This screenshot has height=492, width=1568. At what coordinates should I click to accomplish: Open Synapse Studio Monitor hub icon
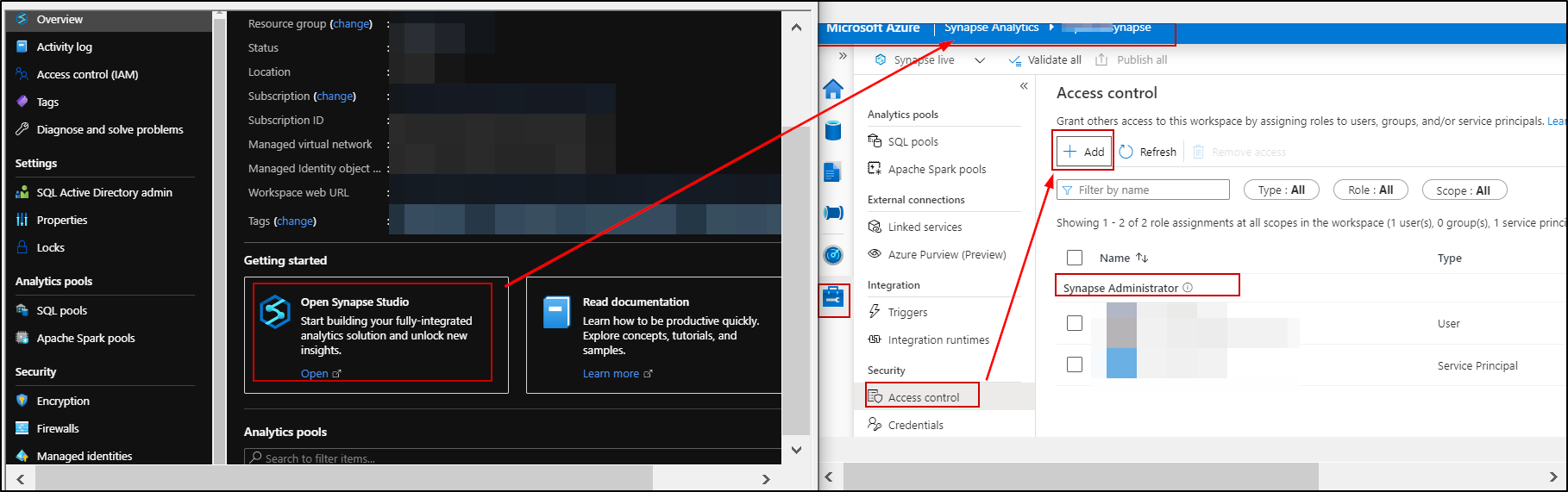click(x=833, y=255)
